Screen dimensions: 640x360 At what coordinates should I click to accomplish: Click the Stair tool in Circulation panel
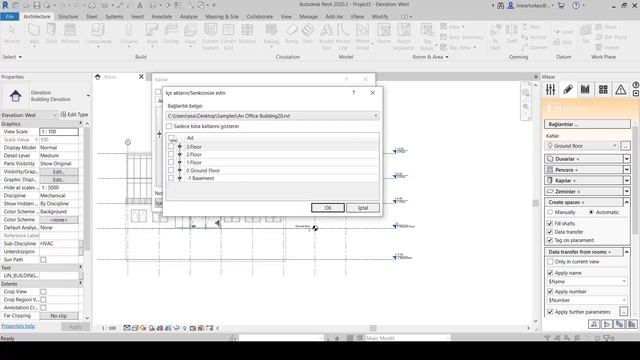coord(308,33)
